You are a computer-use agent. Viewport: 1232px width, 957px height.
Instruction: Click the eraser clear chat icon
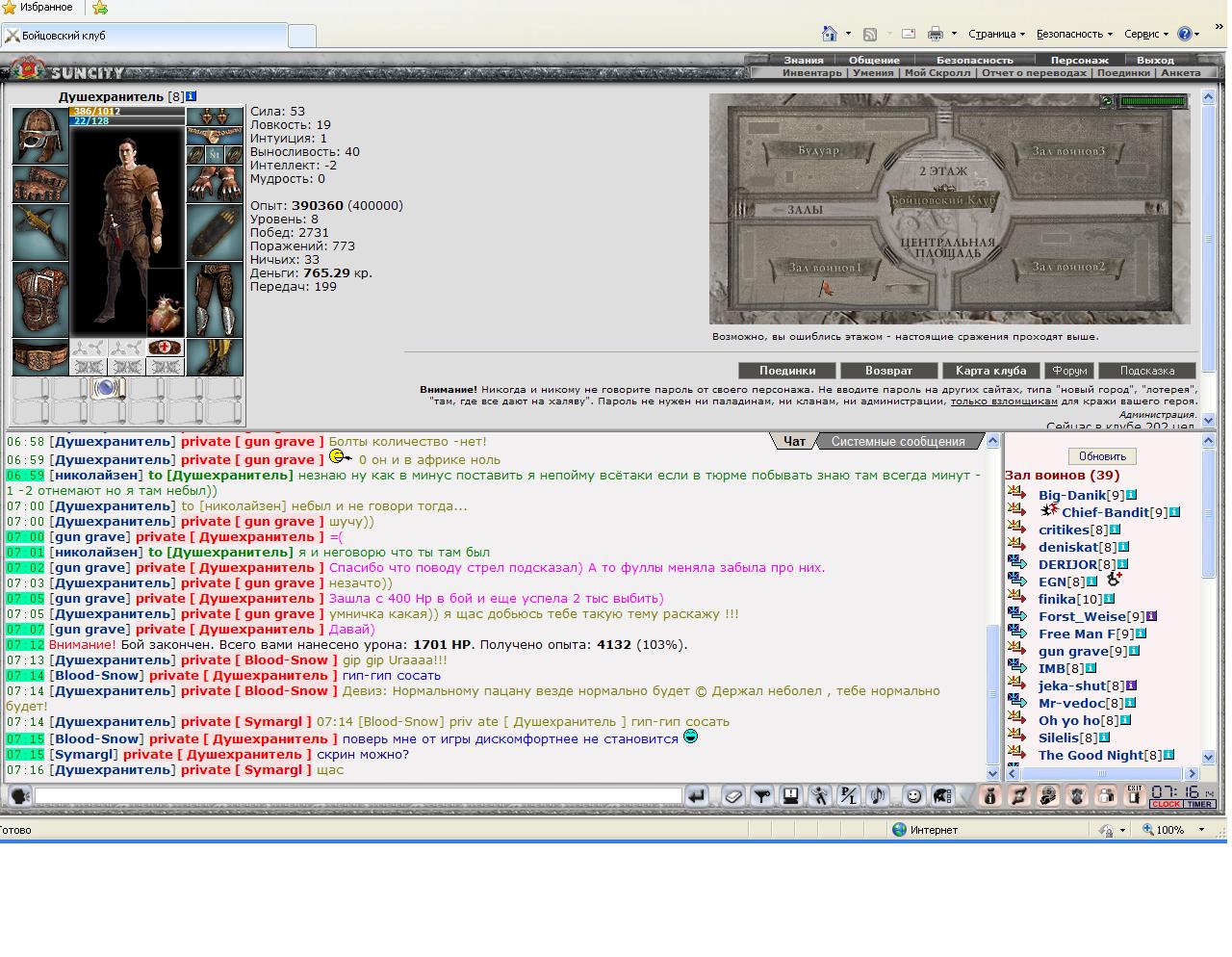733,795
